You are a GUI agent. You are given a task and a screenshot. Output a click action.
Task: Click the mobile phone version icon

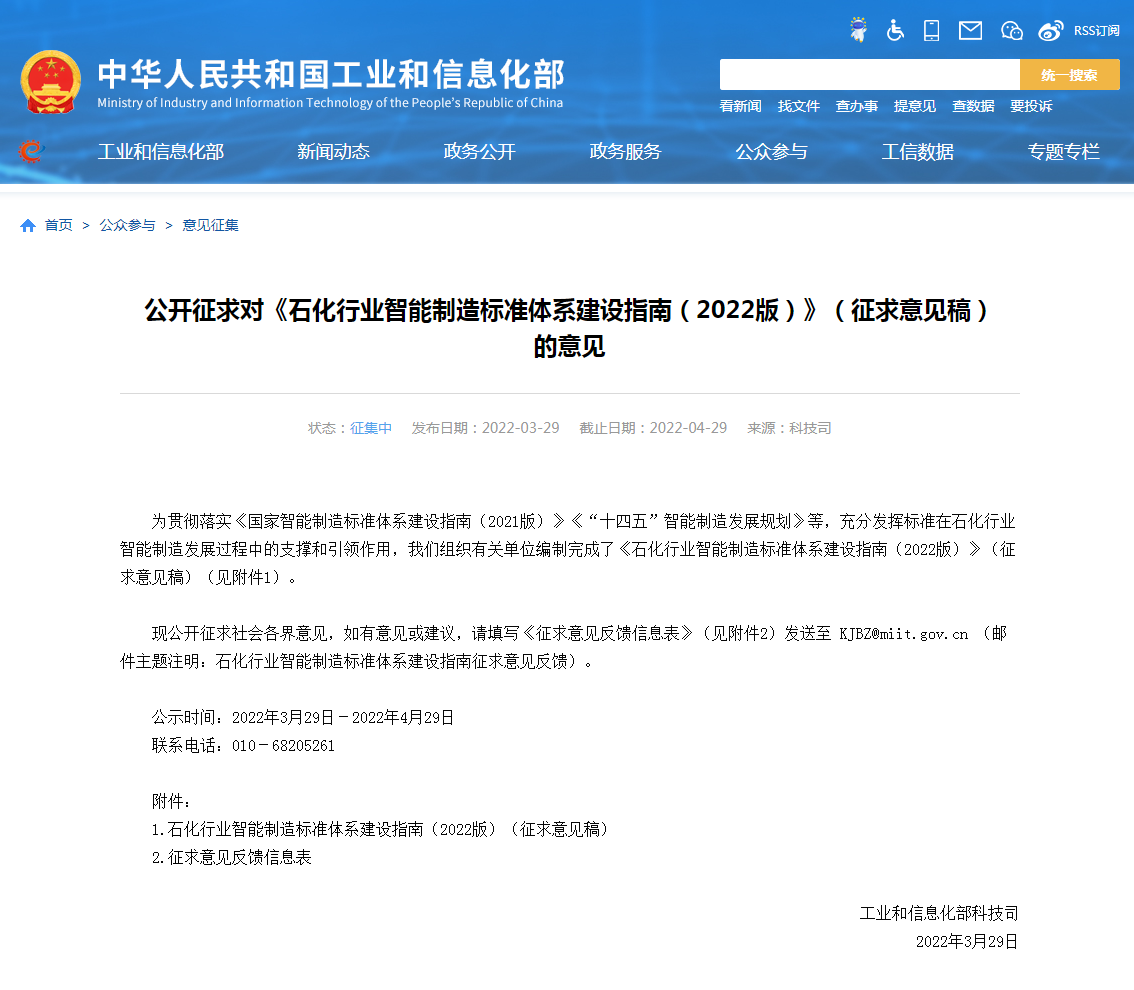pos(932,30)
